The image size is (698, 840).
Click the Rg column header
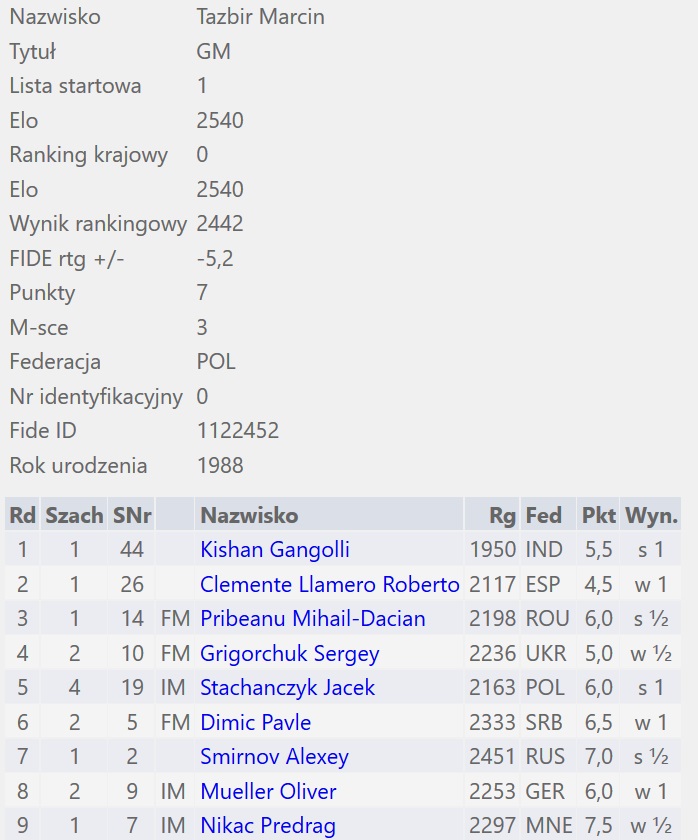(x=502, y=515)
